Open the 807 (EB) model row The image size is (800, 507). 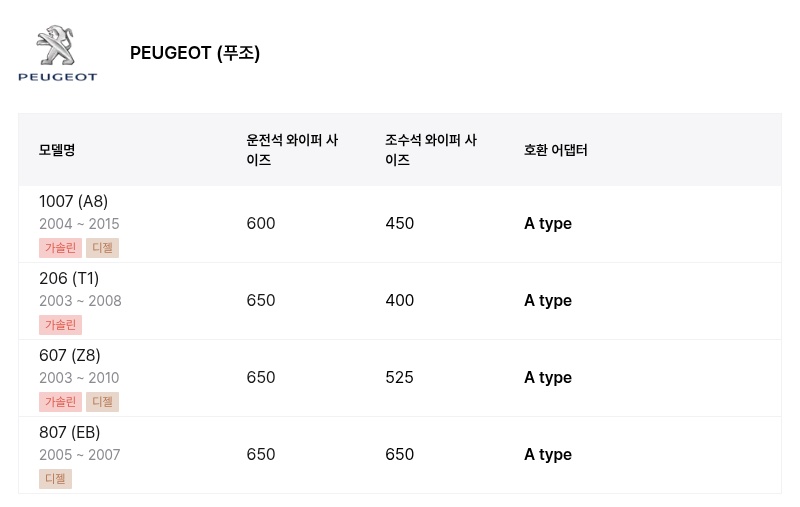[x=400, y=455]
